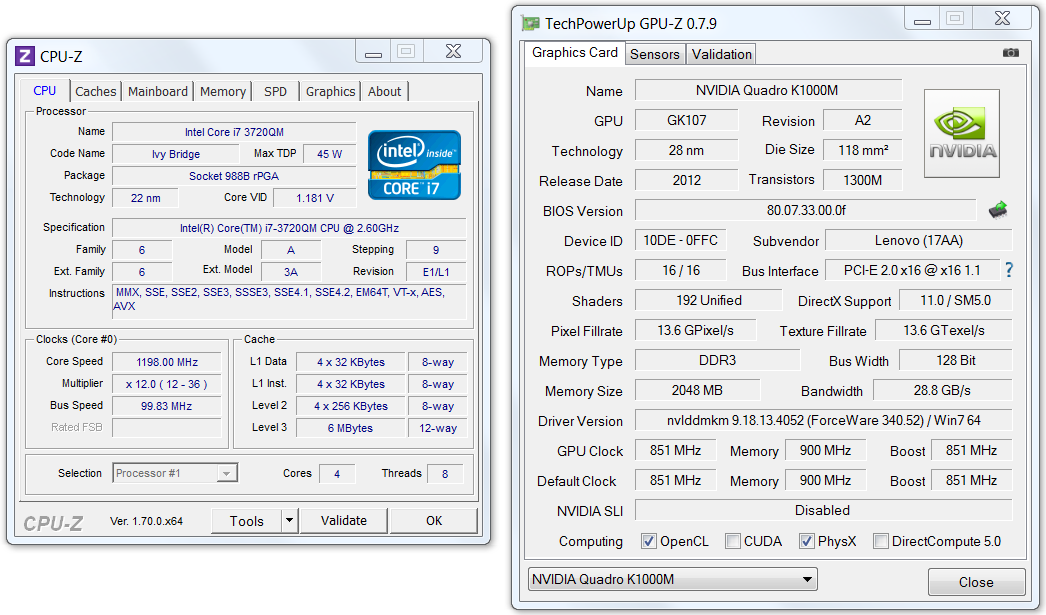Enable the DirectCompute 5.0 checkbox
Screen dimensions: 1046x615
click(880, 541)
